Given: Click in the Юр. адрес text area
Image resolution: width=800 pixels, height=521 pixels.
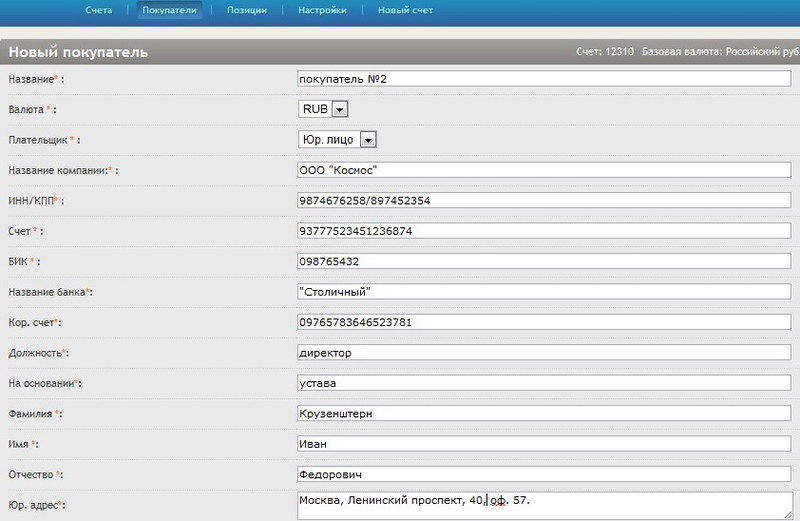Looking at the screenshot, I should pos(544,506).
